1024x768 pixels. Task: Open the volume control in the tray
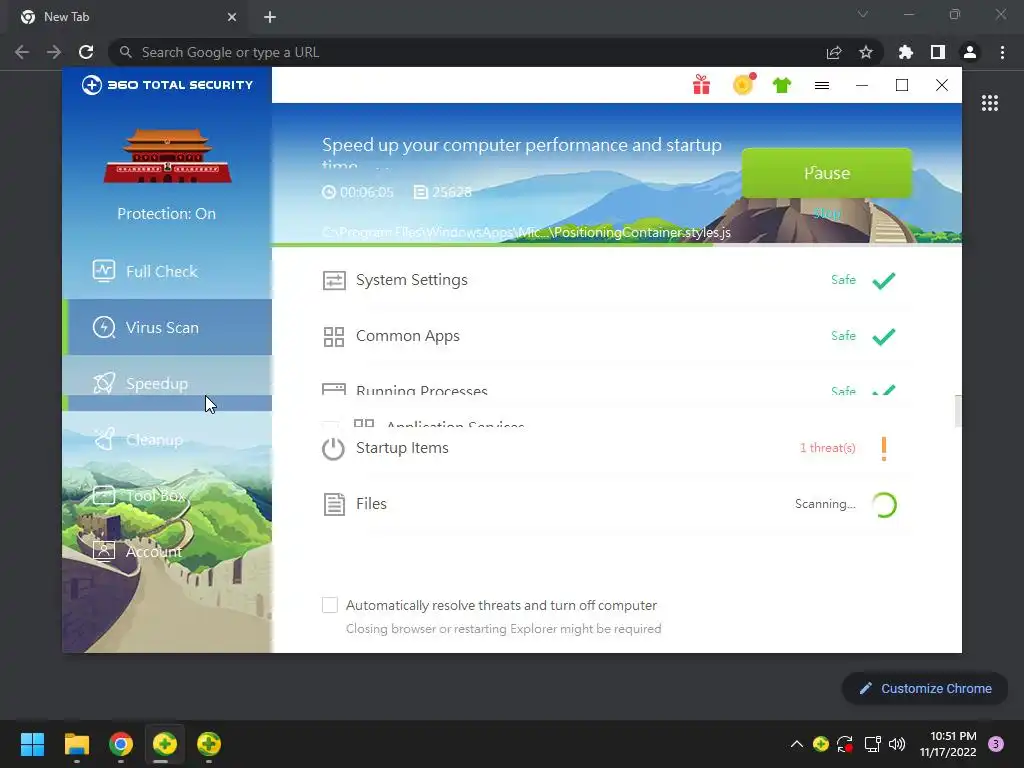coord(897,744)
